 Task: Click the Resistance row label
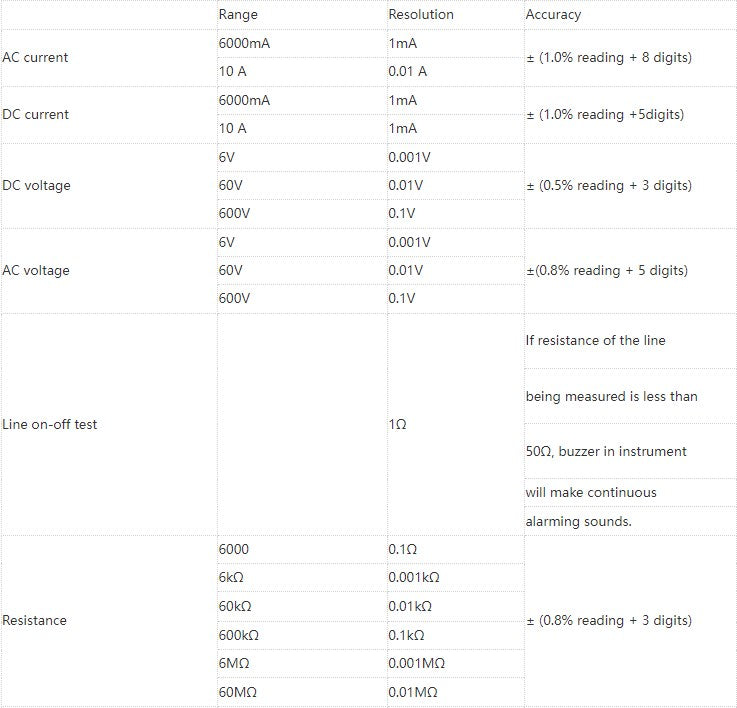click(x=34, y=620)
